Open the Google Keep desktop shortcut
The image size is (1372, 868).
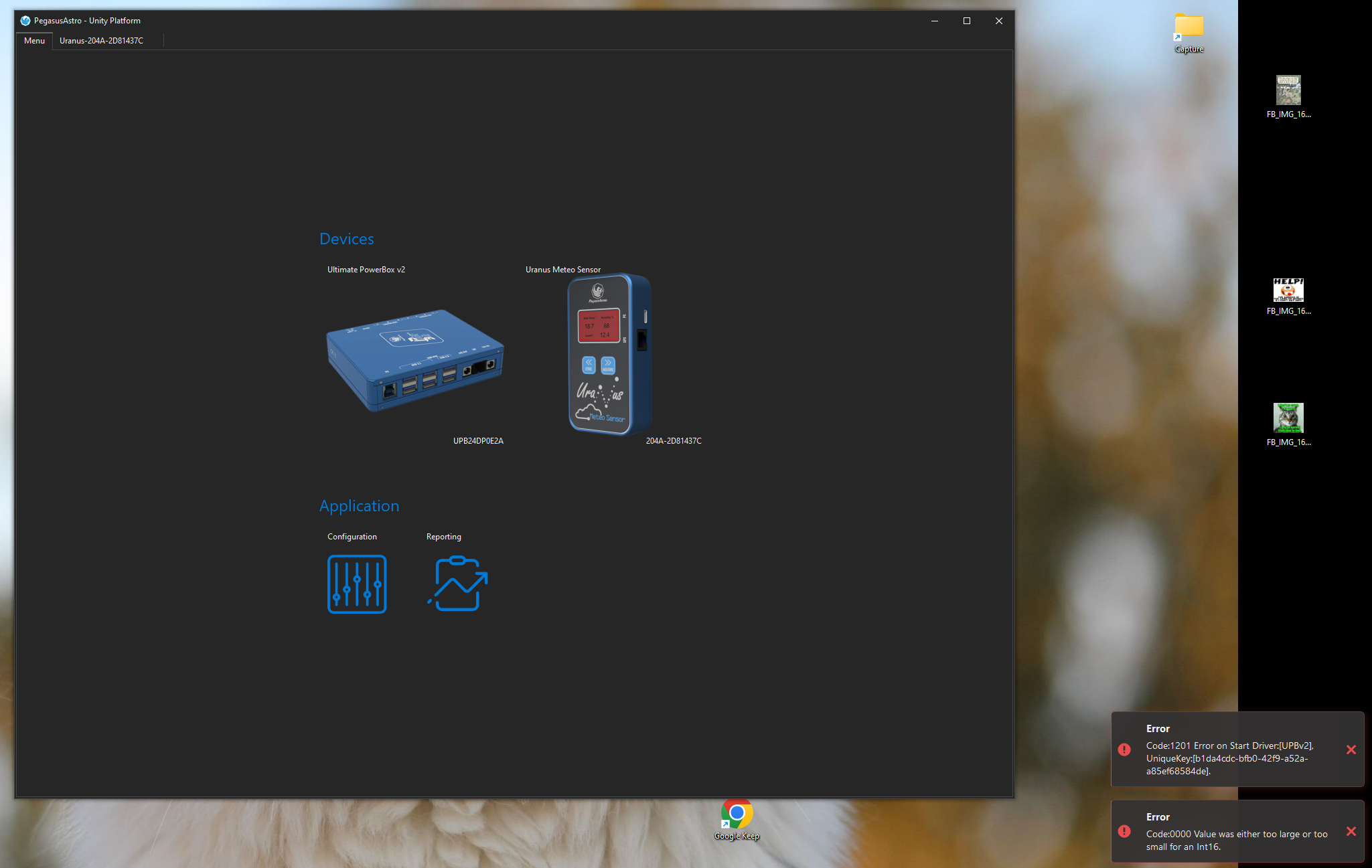coord(737,819)
